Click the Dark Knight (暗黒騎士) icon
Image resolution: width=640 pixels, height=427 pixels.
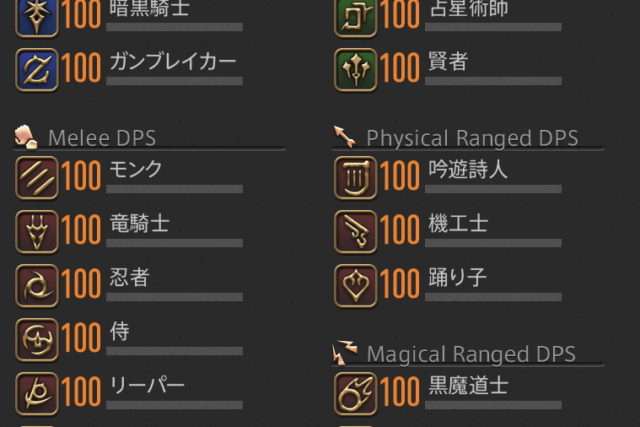tap(37, 17)
